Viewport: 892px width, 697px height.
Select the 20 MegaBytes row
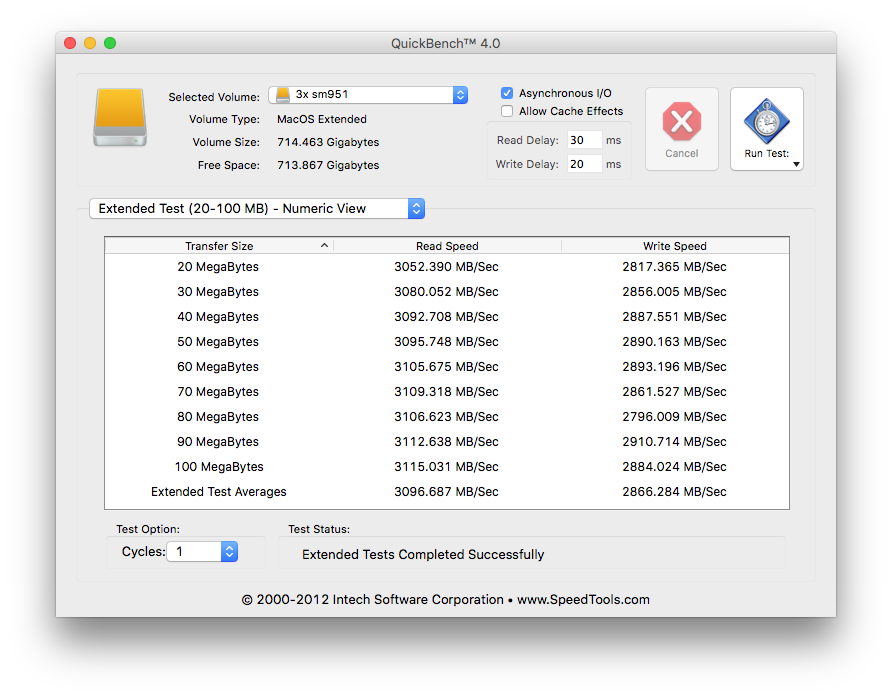pyautogui.click(x=447, y=266)
